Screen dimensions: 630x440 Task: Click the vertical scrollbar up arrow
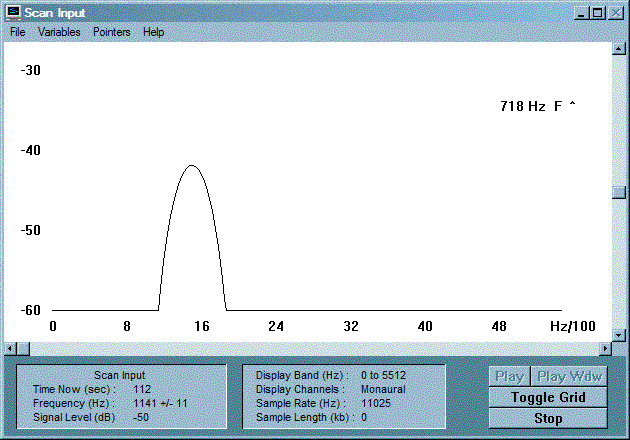619,49
